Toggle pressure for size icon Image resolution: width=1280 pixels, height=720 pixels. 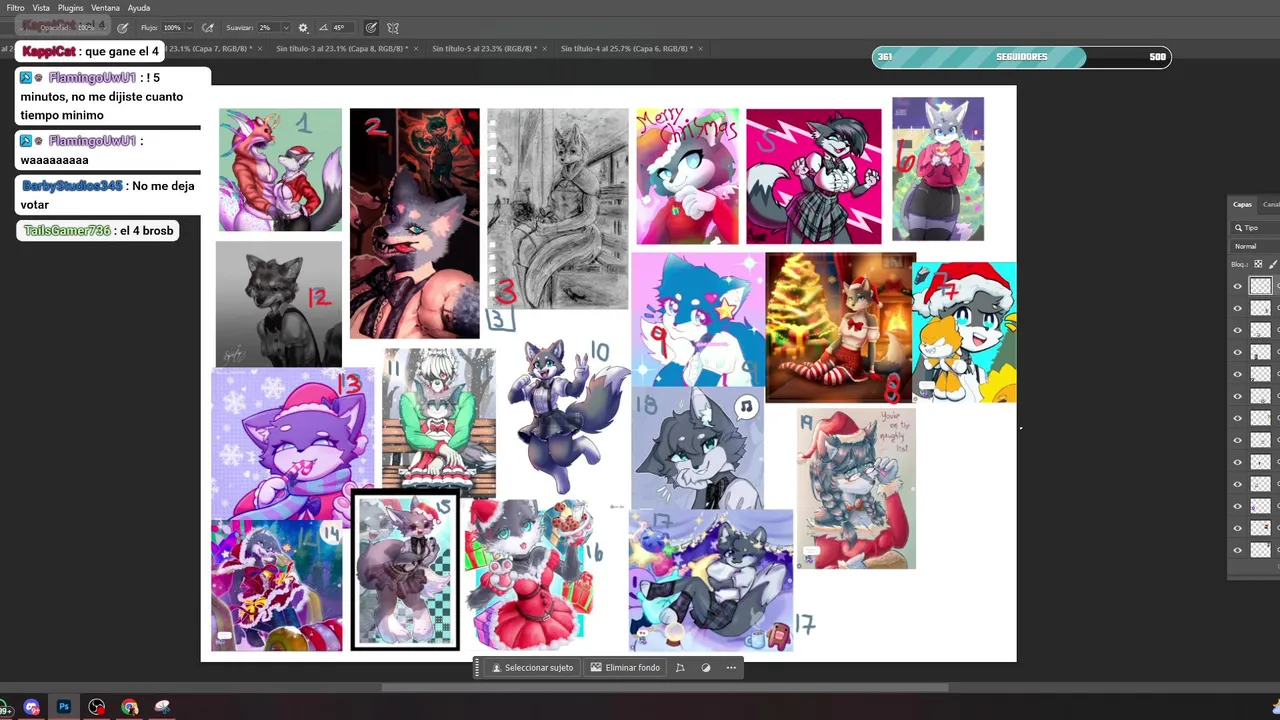[x=371, y=28]
